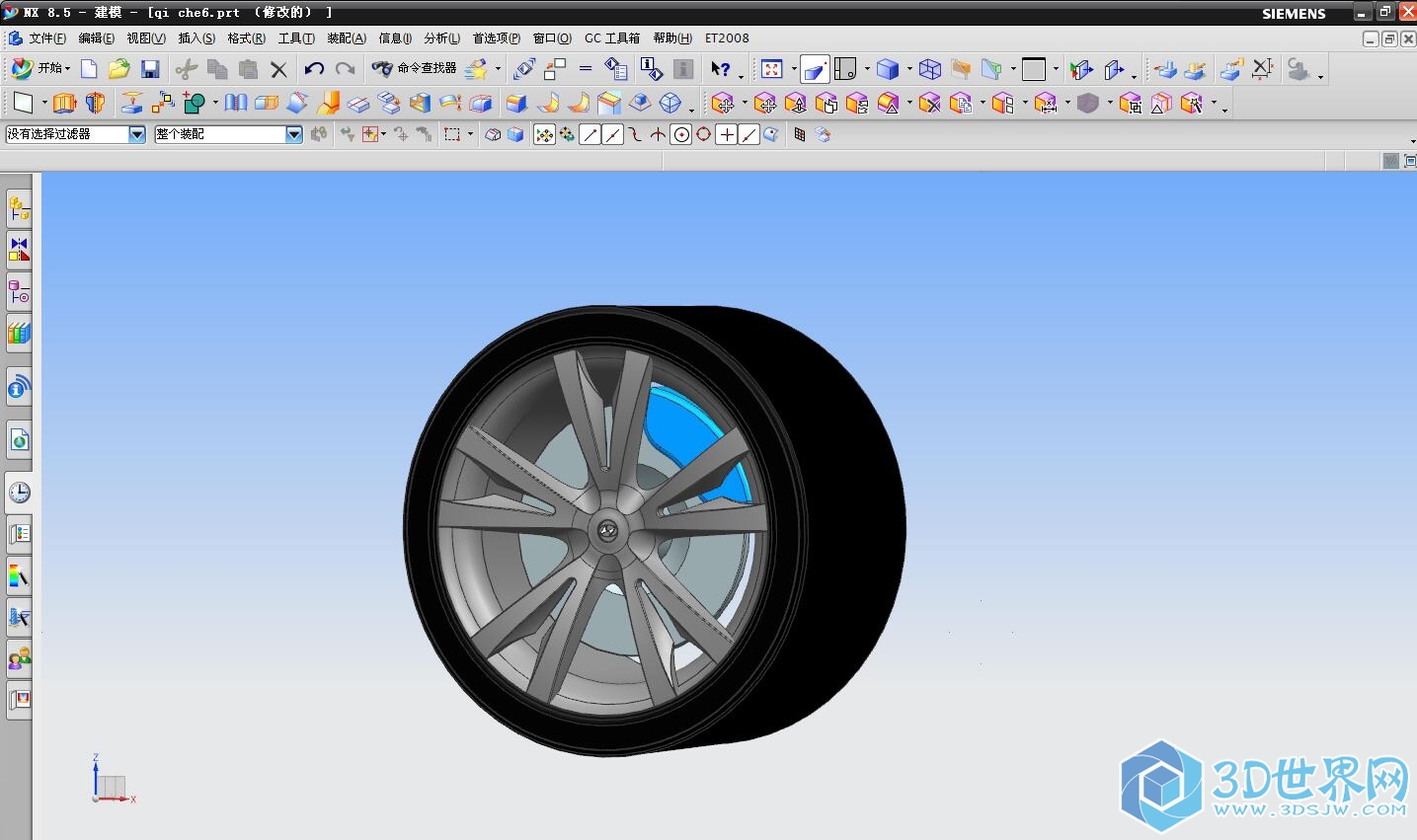
Task: Click the Cut scissors icon
Action: (x=186, y=68)
